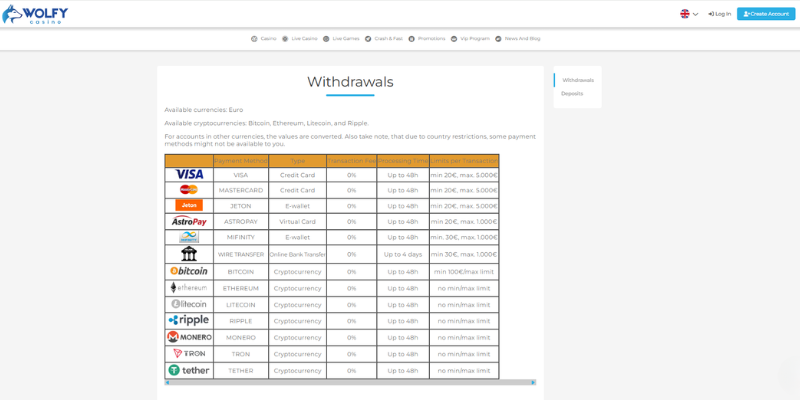The image size is (800, 400).
Task: Open the Live Games menu item
Action: tap(341, 39)
